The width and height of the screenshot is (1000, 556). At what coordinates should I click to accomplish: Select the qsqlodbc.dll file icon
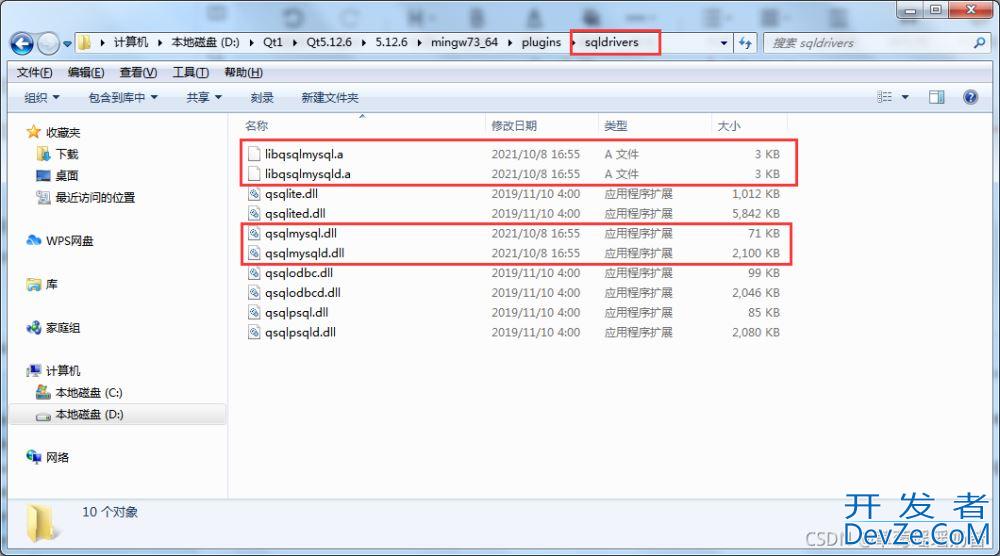254,273
